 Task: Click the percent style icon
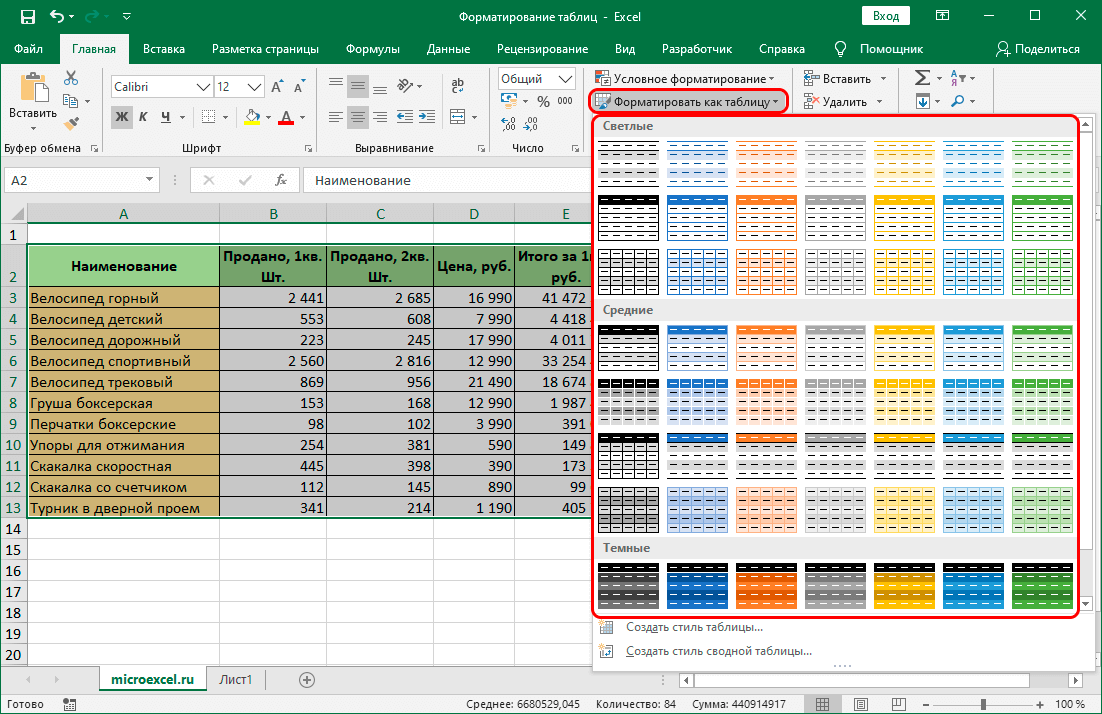coord(543,101)
